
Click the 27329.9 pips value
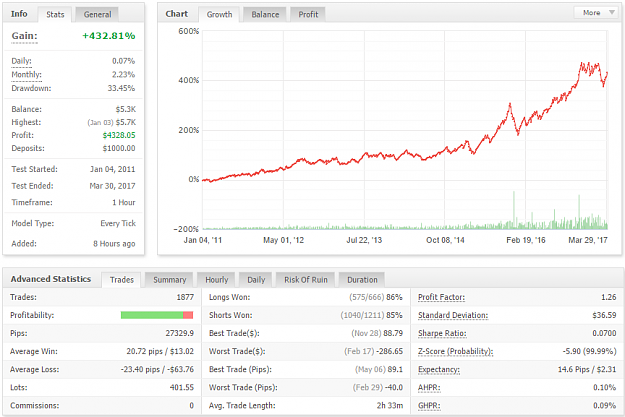point(179,333)
